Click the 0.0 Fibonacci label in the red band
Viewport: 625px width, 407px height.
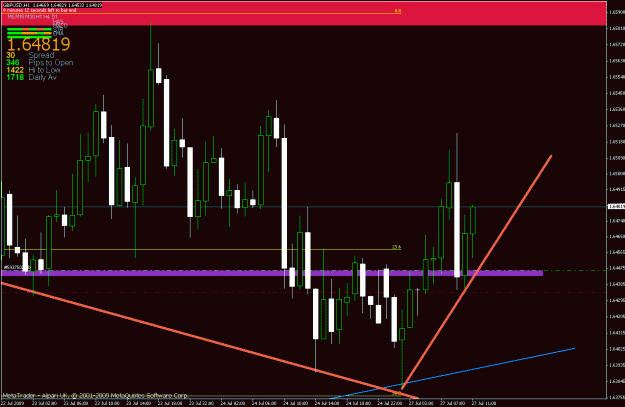(x=398, y=11)
